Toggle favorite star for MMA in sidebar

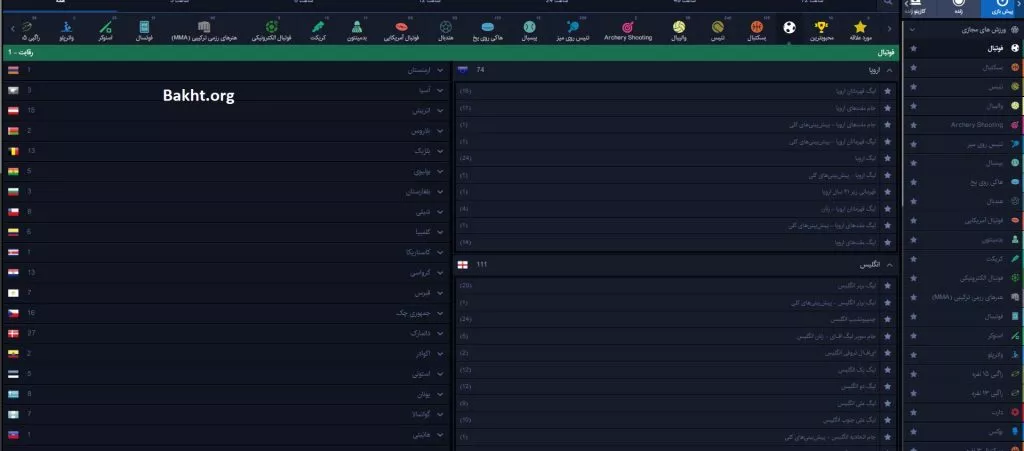coord(912,298)
